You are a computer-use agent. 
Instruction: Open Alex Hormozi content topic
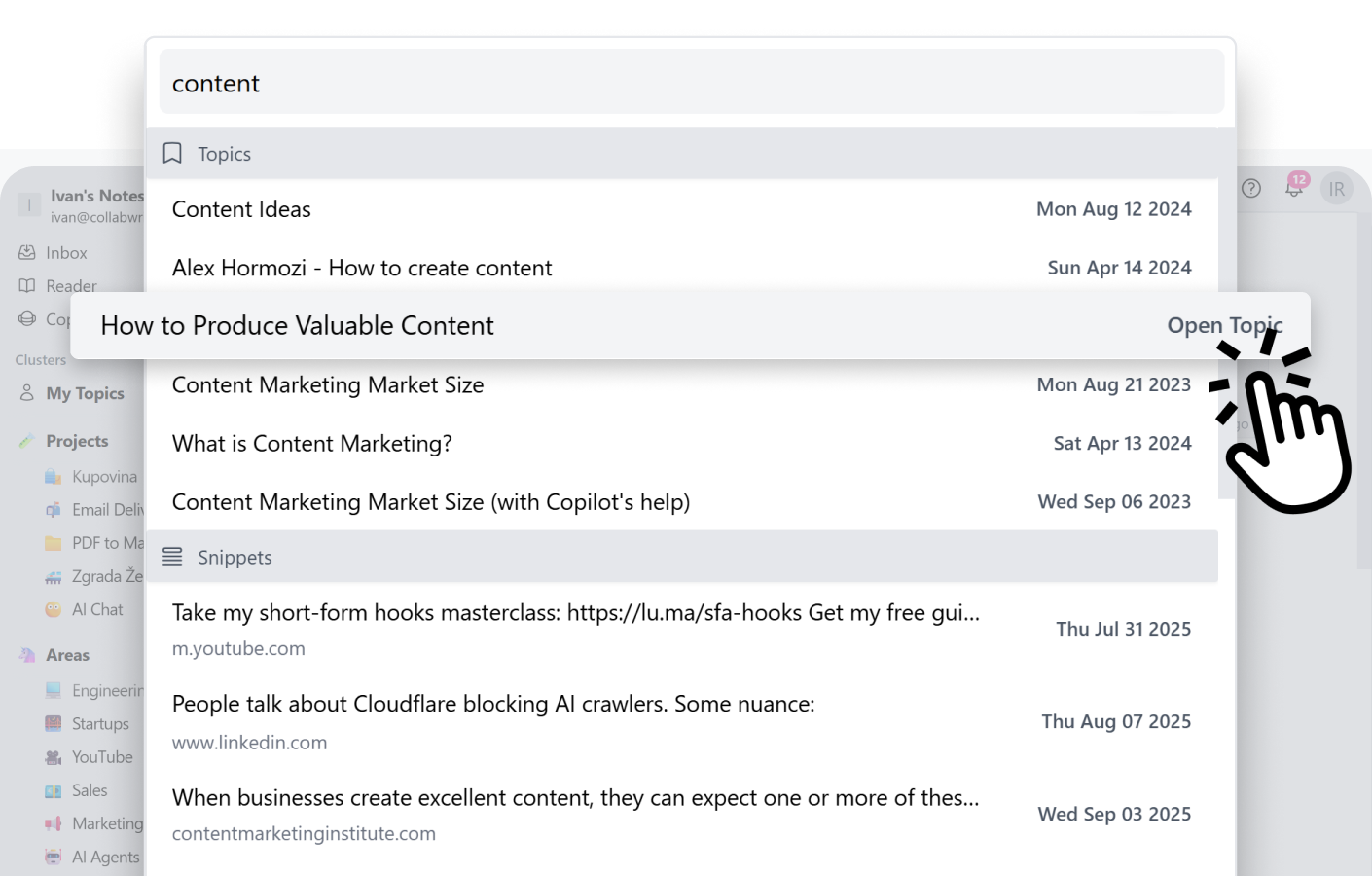[x=362, y=268]
